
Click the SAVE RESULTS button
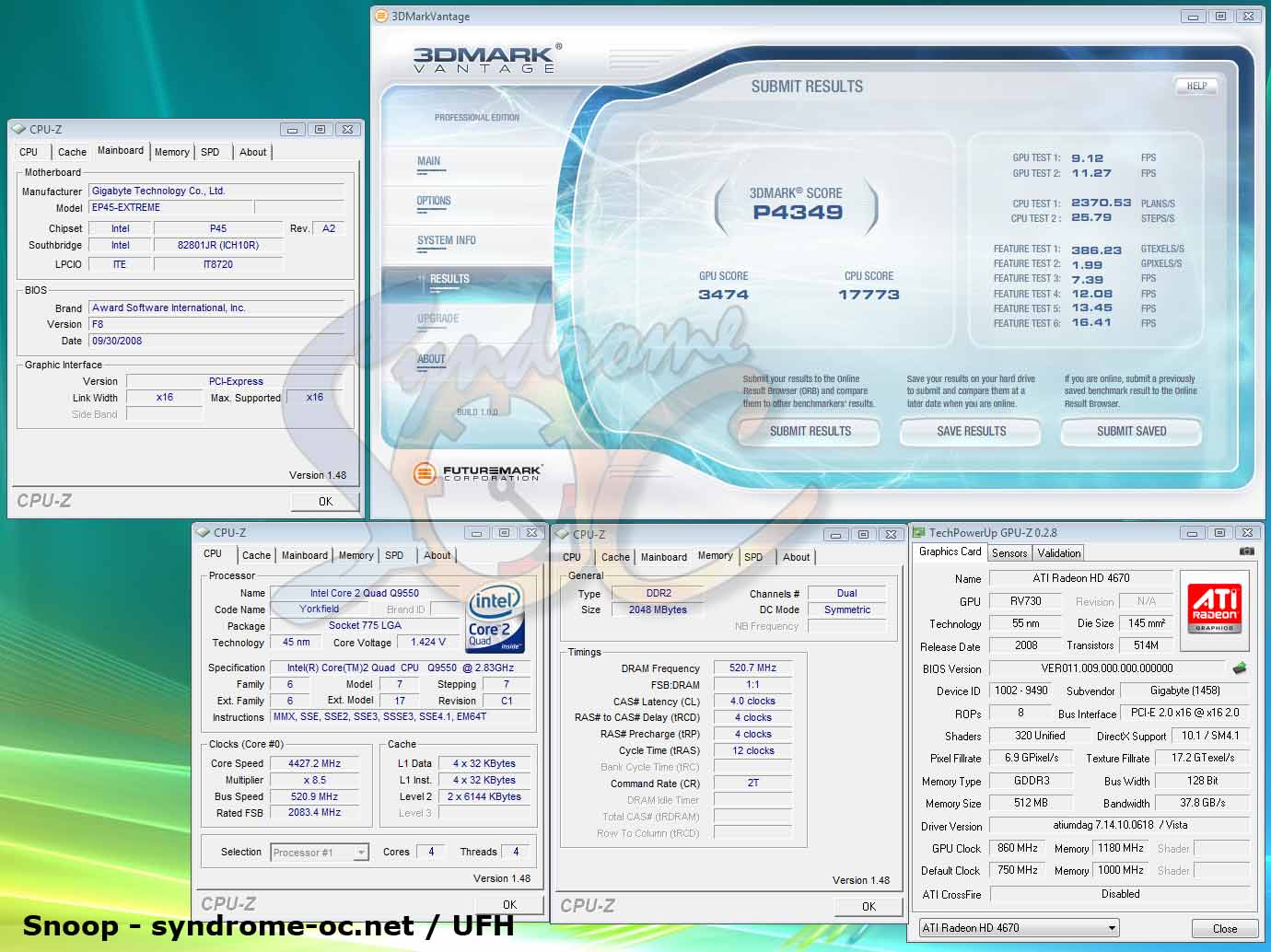tap(971, 432)
